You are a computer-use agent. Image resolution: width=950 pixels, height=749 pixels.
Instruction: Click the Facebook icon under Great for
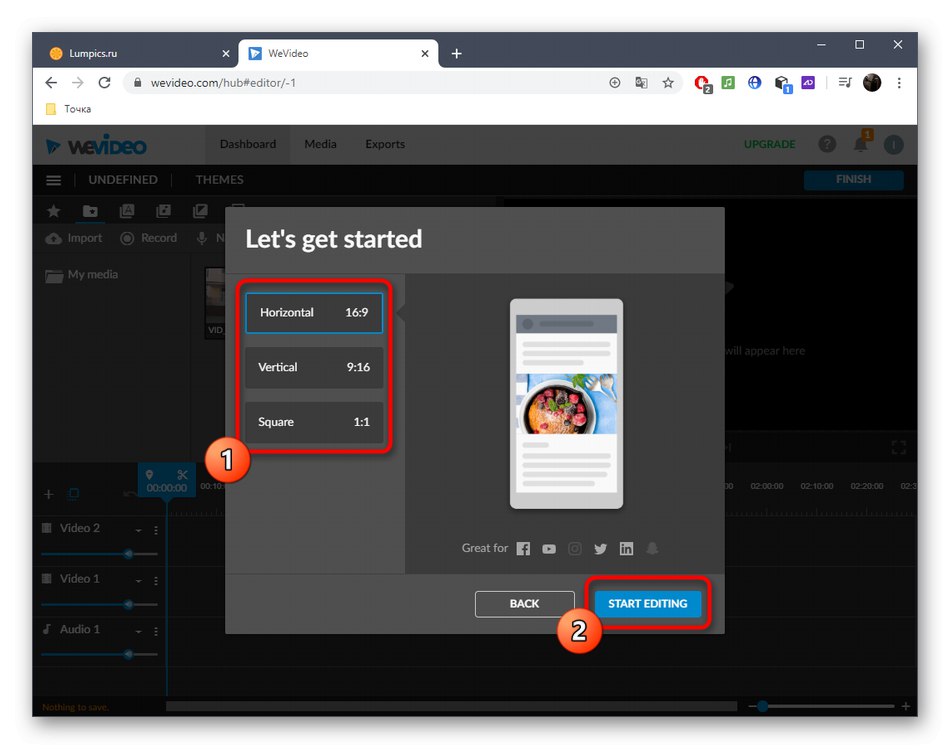tap(523, 548)
